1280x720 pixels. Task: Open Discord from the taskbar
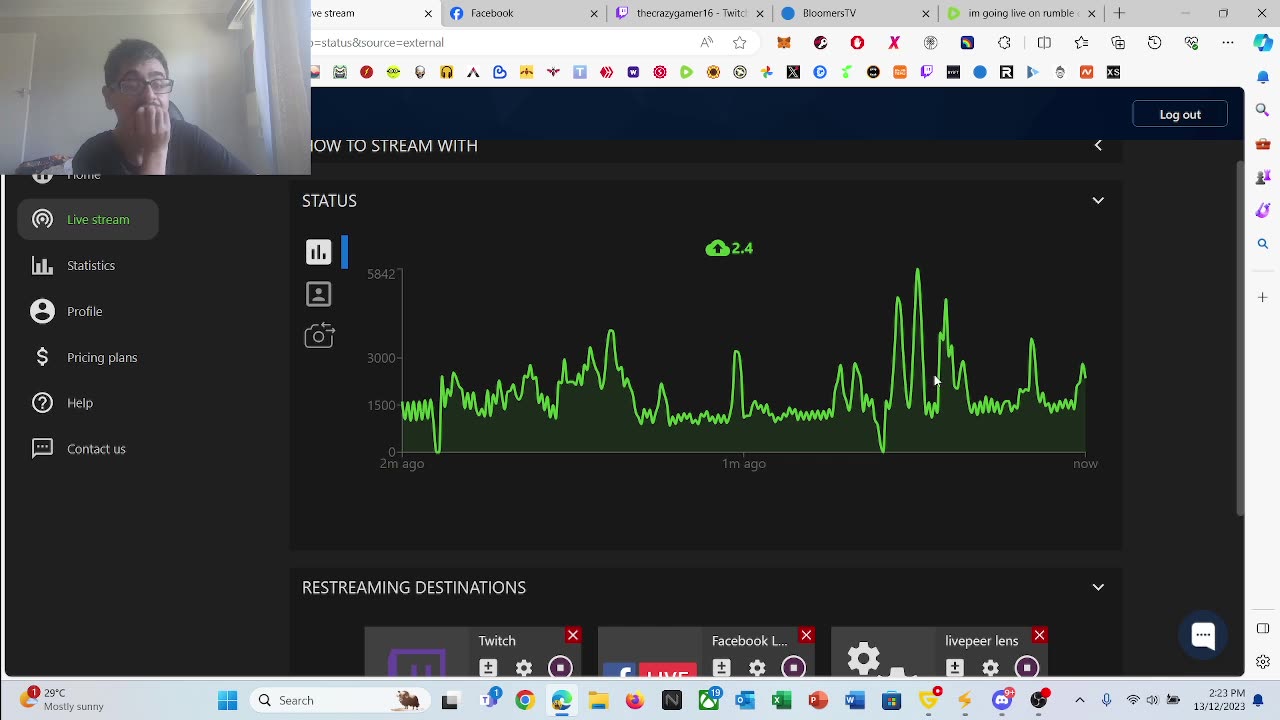pyautogui.click(x=1002, y=700)
